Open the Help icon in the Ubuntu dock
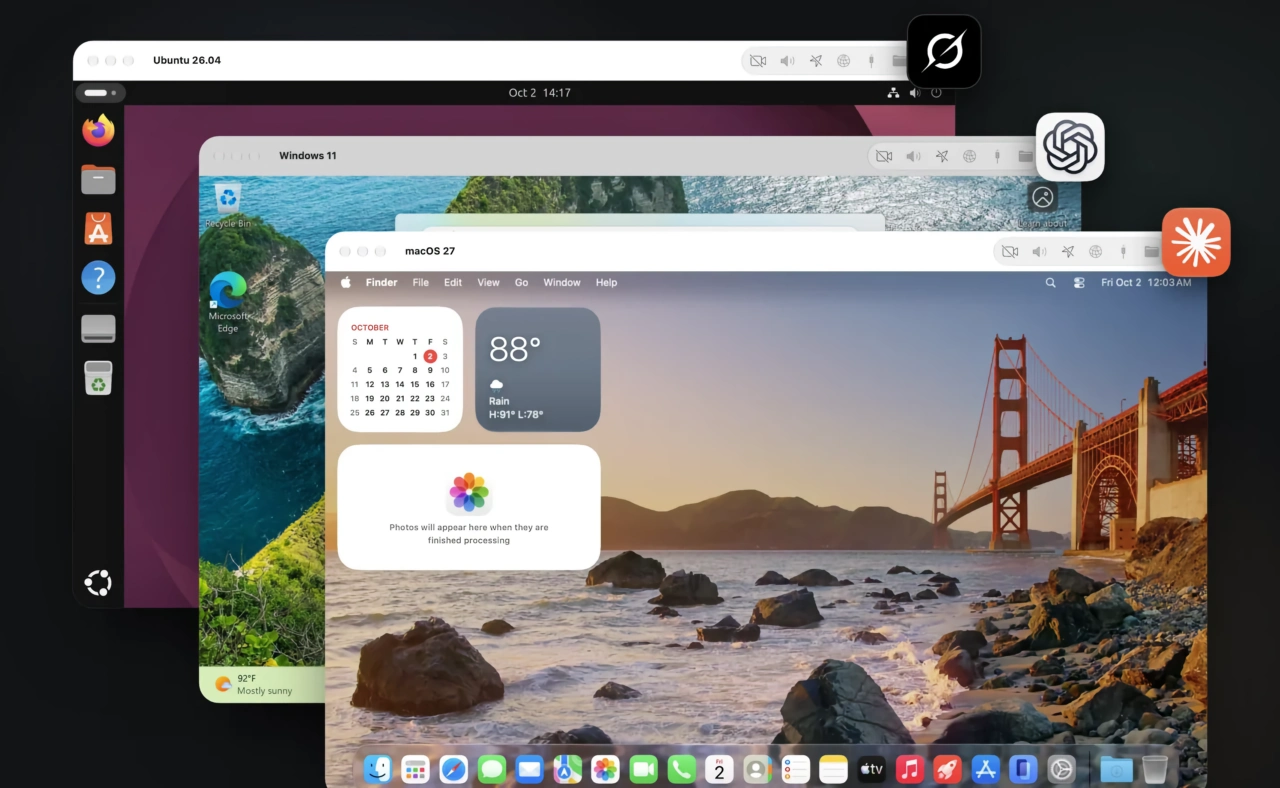1280x788 pixels. coord(98,277)
